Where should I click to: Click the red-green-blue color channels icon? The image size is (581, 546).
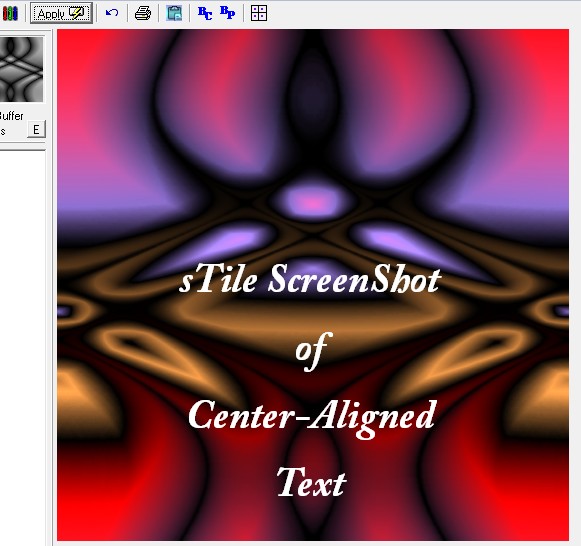coord(10,13)
